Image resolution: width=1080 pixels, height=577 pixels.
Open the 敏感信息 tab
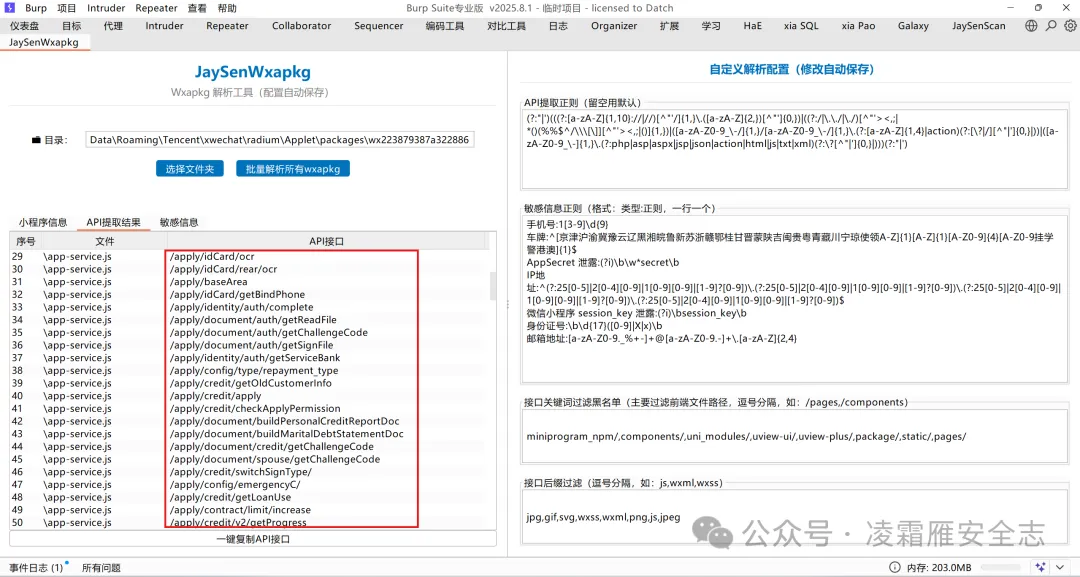pos(179,222)
